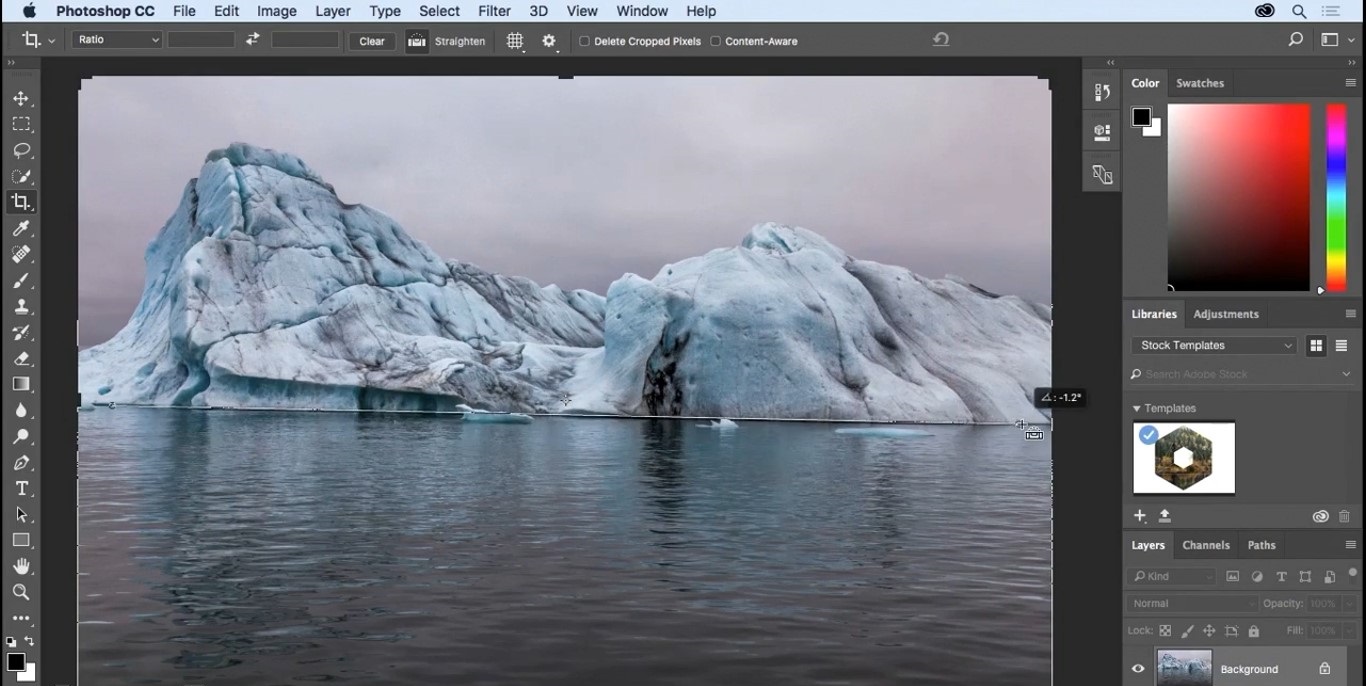
Task: Select the Move tool
Action: coord(21,99)
